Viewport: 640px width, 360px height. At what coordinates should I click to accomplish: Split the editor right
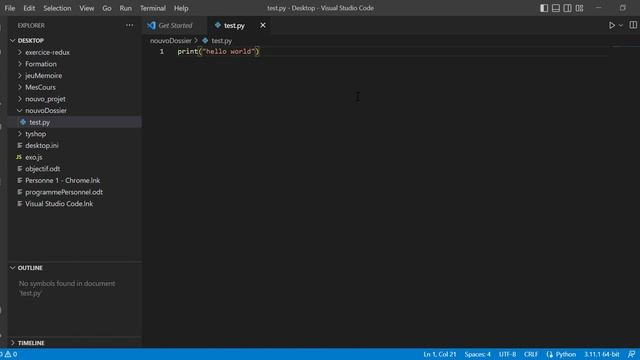633,25
